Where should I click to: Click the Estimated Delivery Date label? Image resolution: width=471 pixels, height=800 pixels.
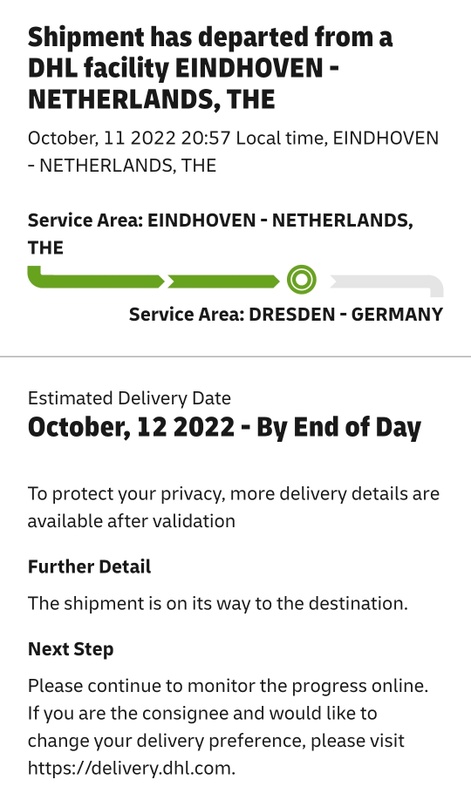[x=129, y=398]
